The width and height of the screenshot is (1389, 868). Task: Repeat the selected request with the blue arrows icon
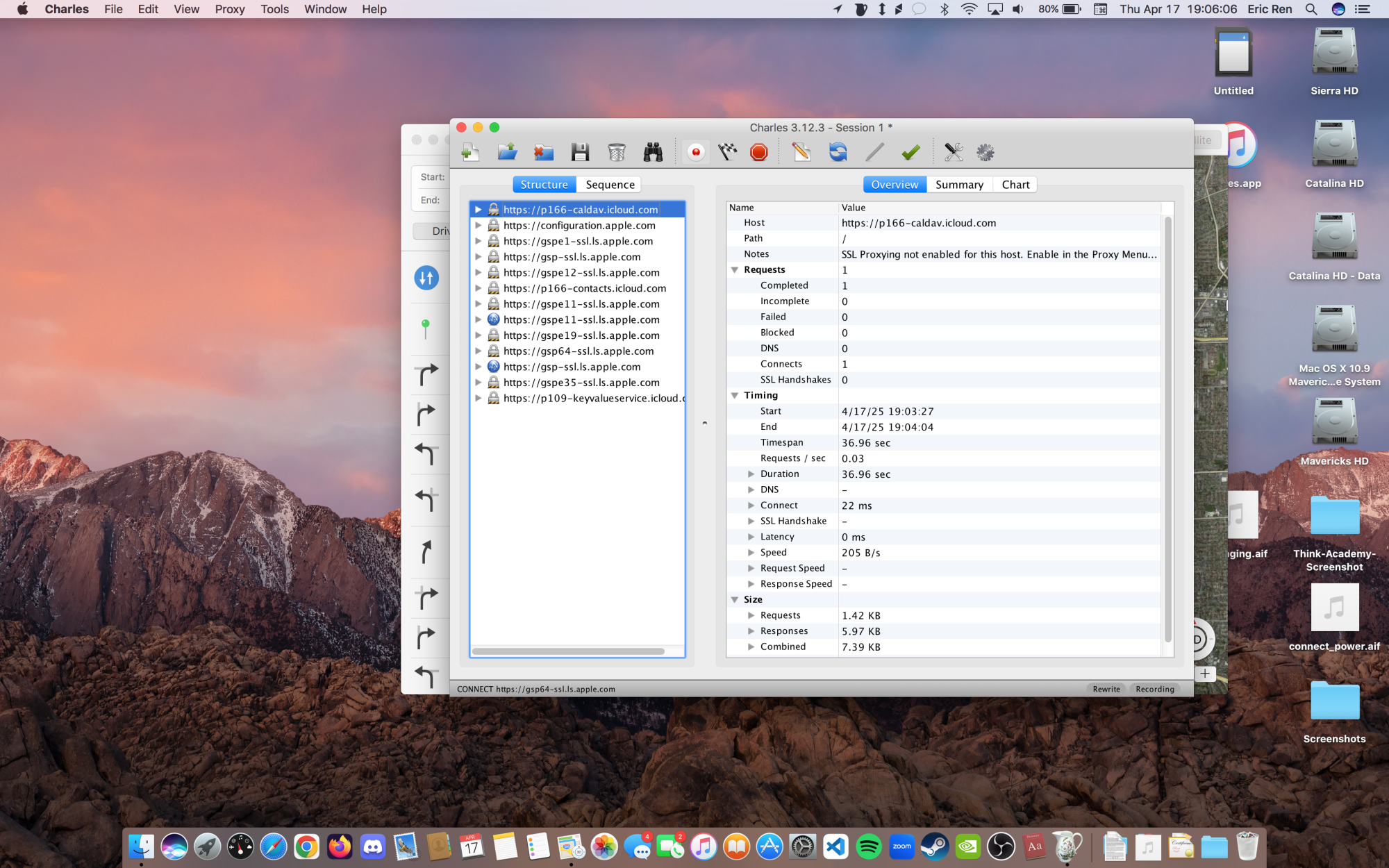(838, 152)
